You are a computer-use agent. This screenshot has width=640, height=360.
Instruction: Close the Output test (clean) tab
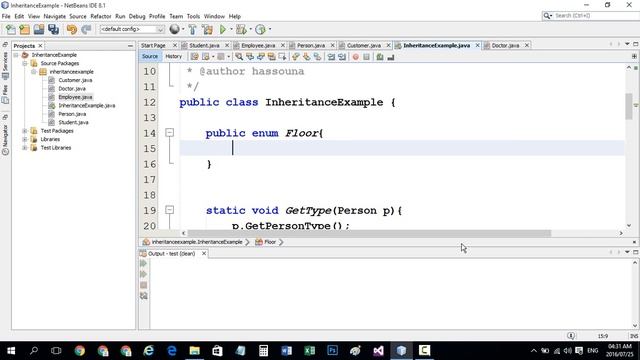coord(204,253)
